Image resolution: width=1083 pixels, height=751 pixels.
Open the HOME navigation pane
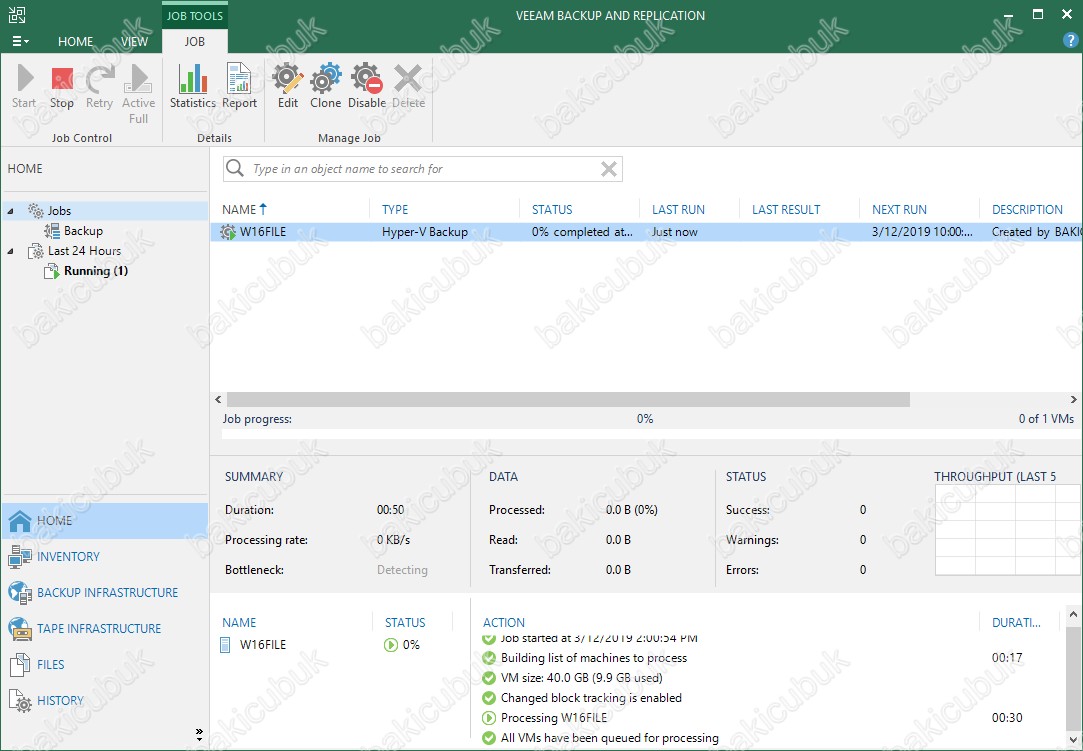[x=105, y=520]
